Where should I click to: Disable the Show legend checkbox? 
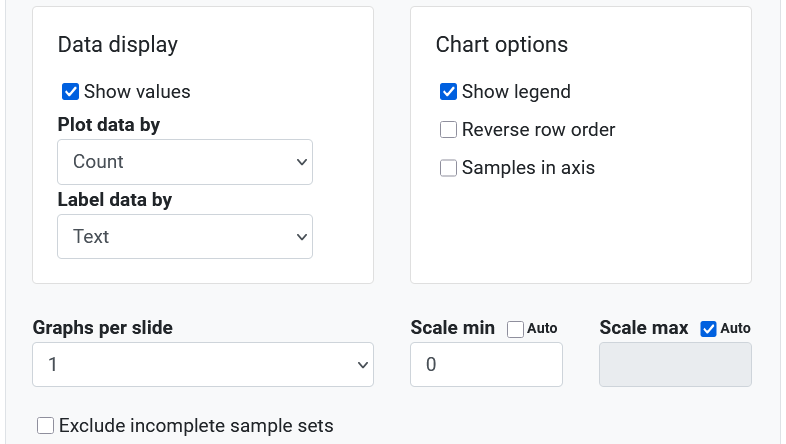pos(448,92)
